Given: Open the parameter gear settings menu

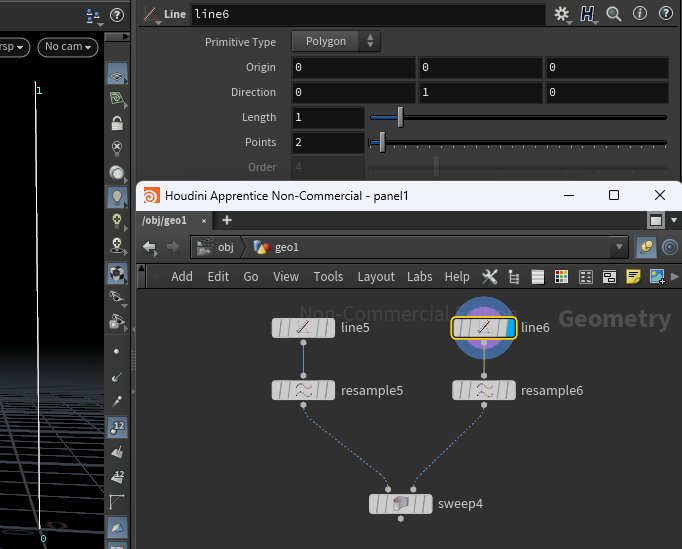Looking at the screenshot, I should [562, 14].
